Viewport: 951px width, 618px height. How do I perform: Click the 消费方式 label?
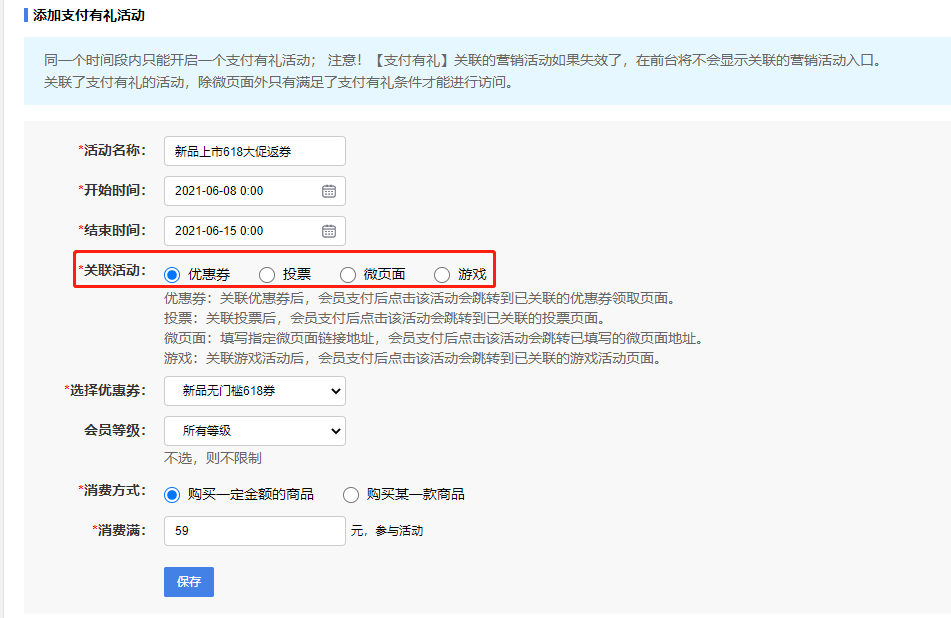point(112,490)
